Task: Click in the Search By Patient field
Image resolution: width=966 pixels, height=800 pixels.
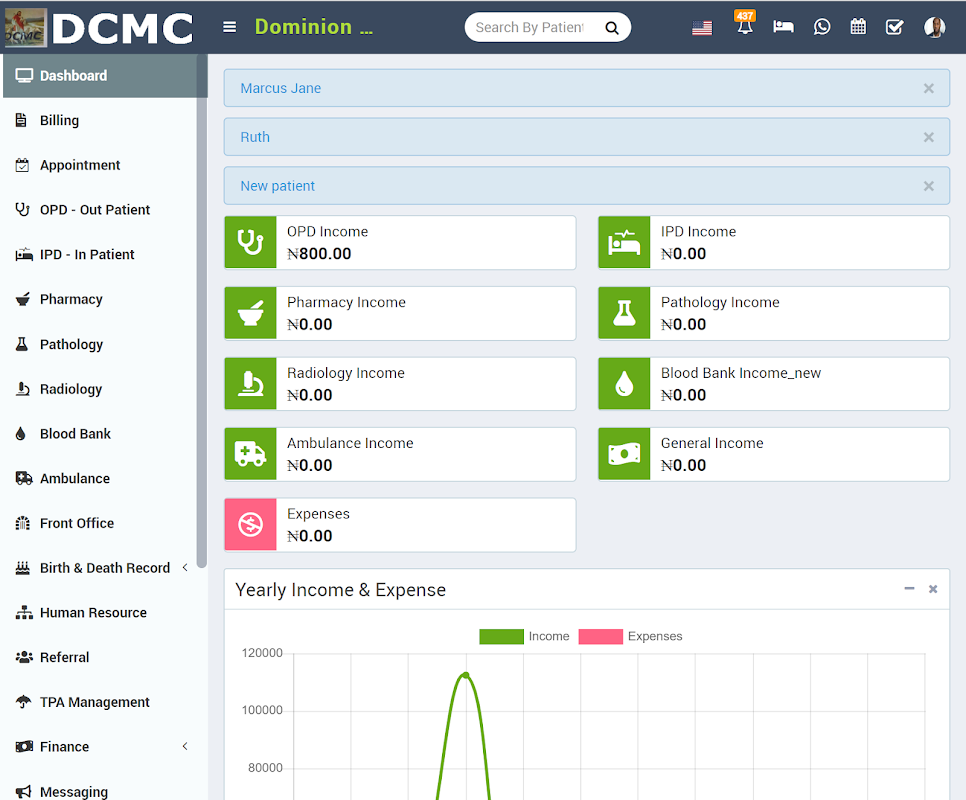Action: [x=530, y=28]
